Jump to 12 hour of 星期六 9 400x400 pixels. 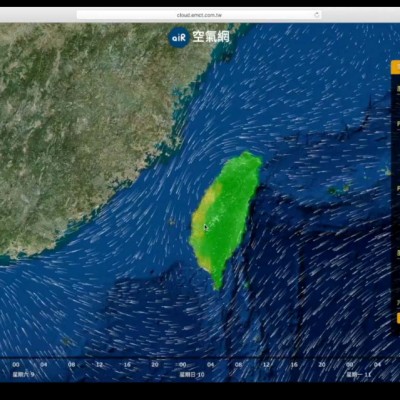(99, 365)
